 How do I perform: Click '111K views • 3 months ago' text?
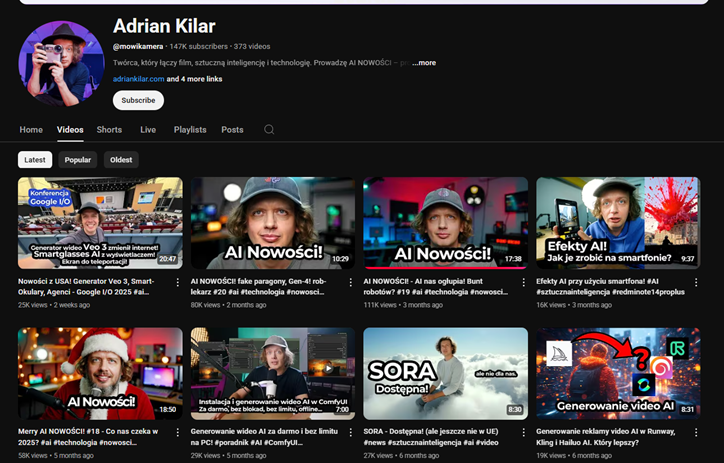click(403, 305)
